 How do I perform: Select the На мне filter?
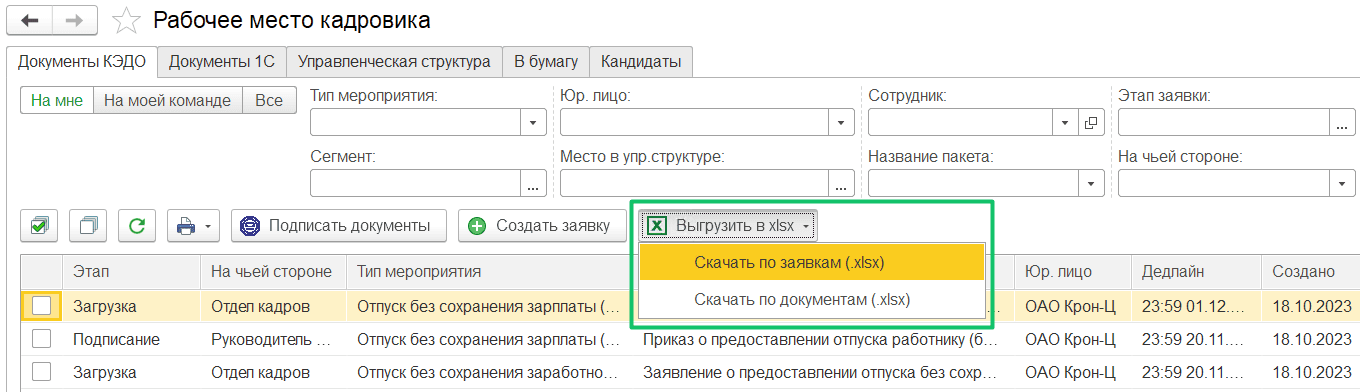57,100
